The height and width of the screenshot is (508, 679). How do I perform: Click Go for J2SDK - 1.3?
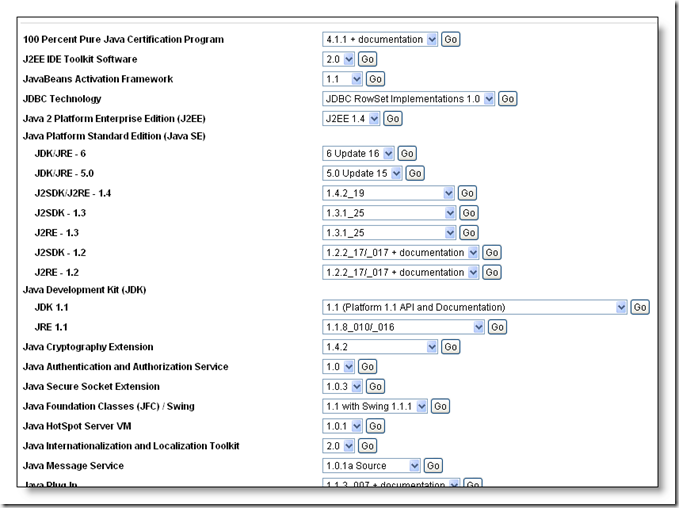(469, 213)
